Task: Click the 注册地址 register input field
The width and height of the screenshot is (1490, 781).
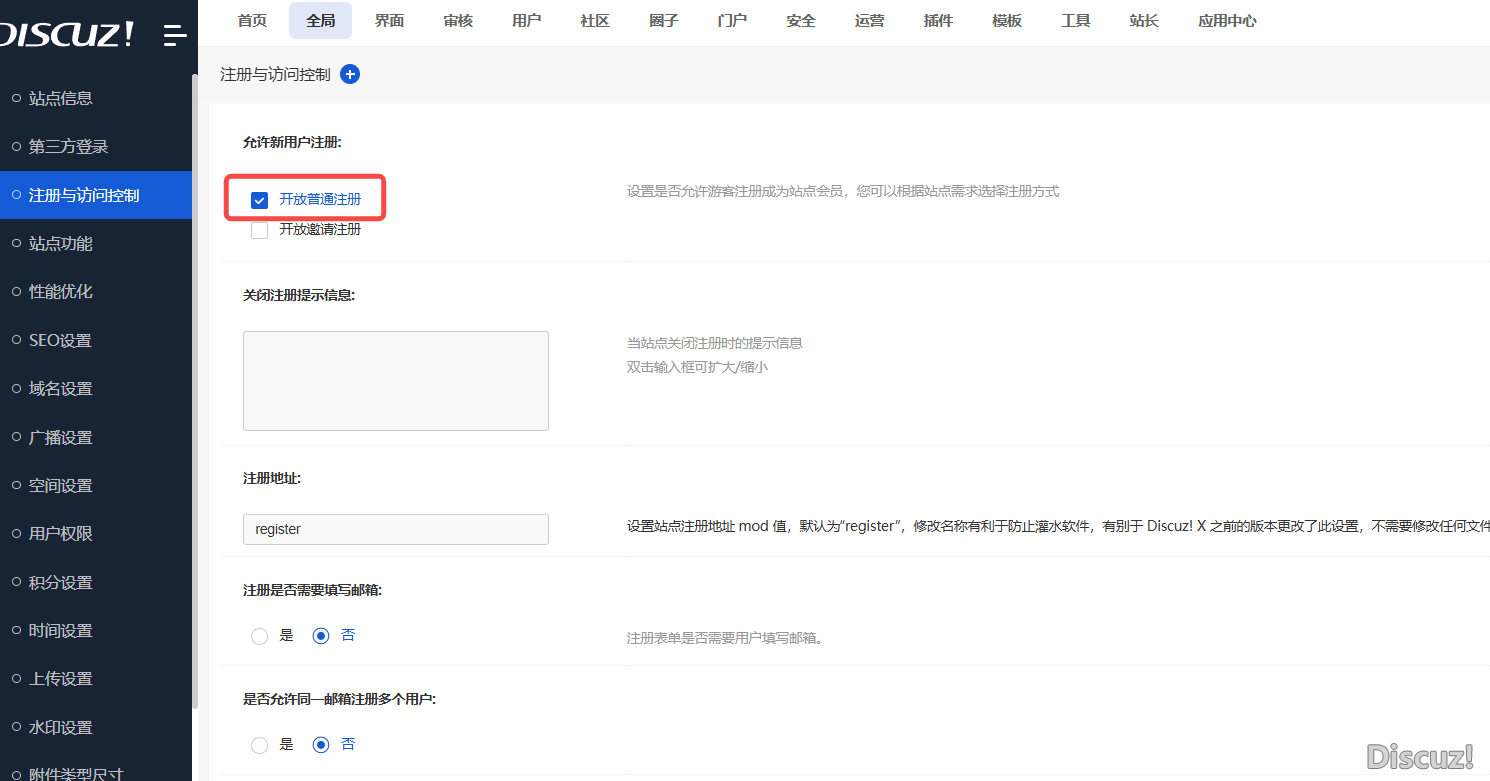Action: (396, 529)
